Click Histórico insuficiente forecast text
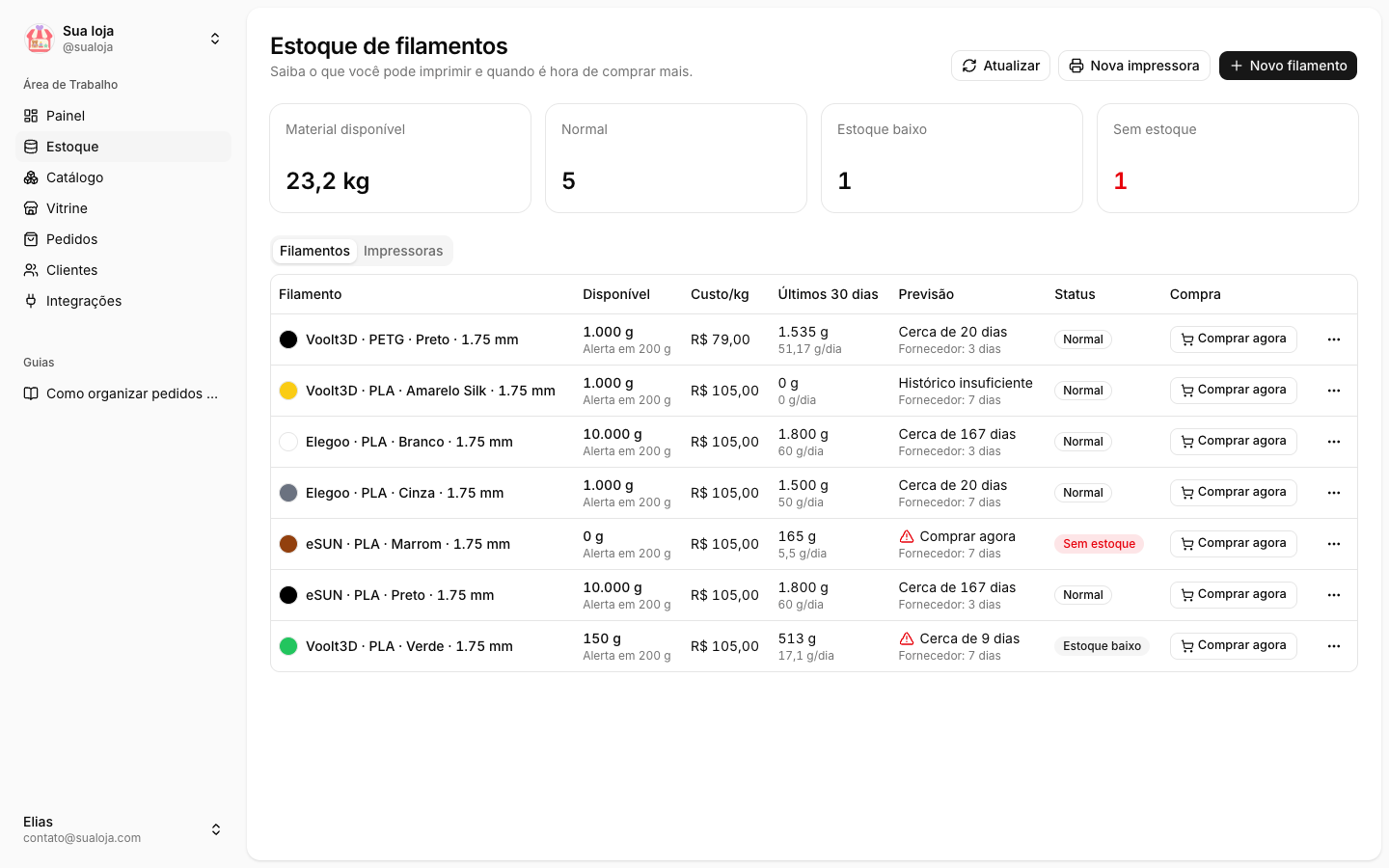The image size is (1389, 868). coord(966,383)
